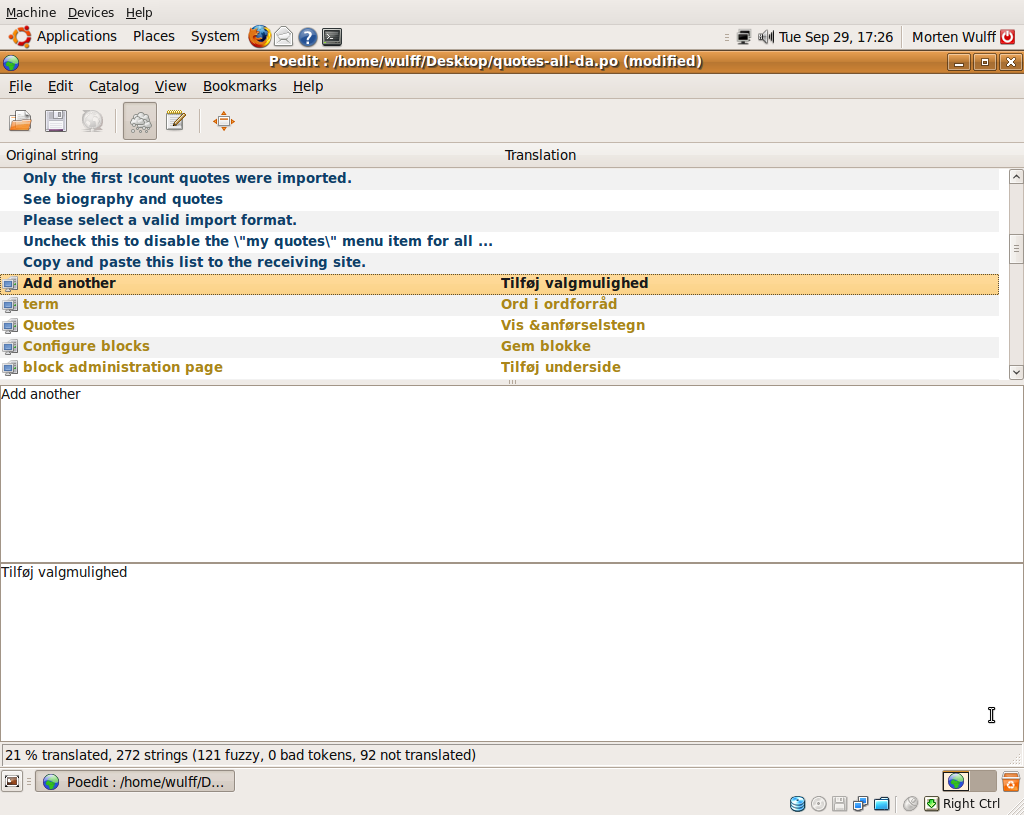The height and width of the screenshot is (815, 1024).
Task: Click the clock showing Tue Sep 29, 17:26
Action: point(836,37)
